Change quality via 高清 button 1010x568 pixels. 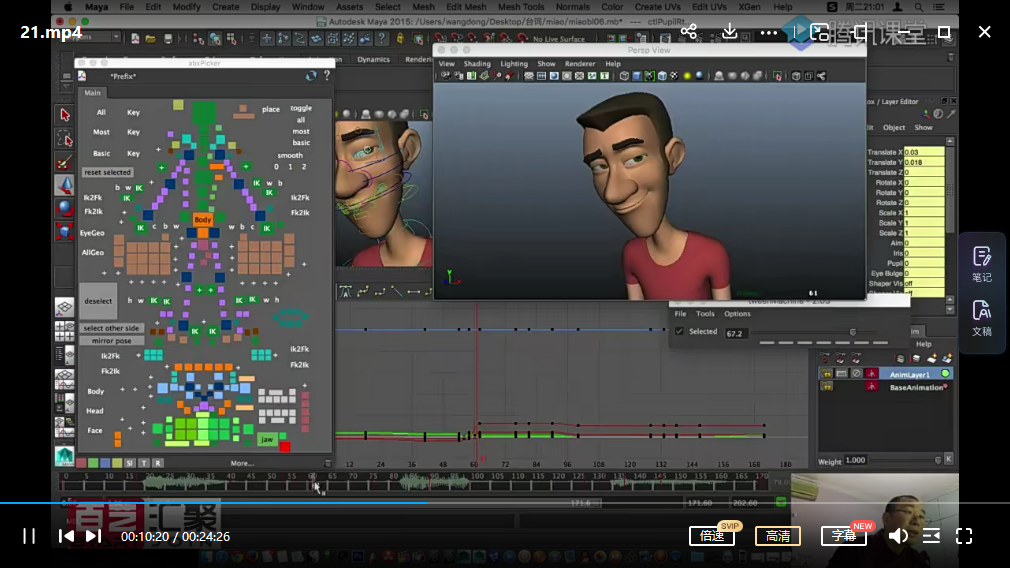(777, 536)
